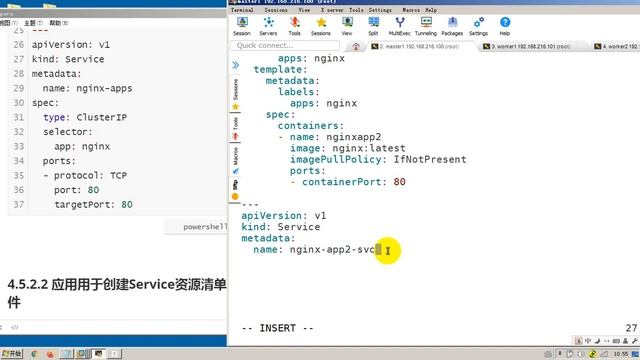Click the 4.5.2.2 heading in the document
The image size is (640, 360).
(117, 293)
